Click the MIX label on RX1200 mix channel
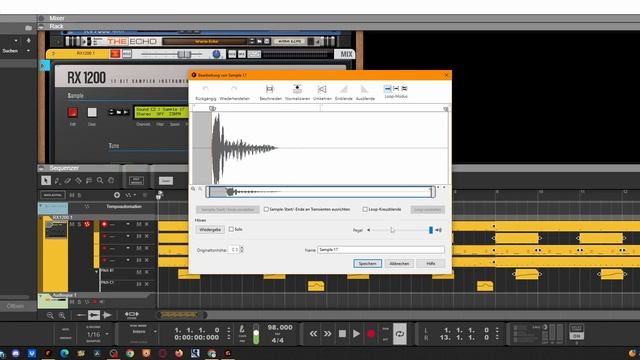The image size is (640, 360). click(346, 54)
